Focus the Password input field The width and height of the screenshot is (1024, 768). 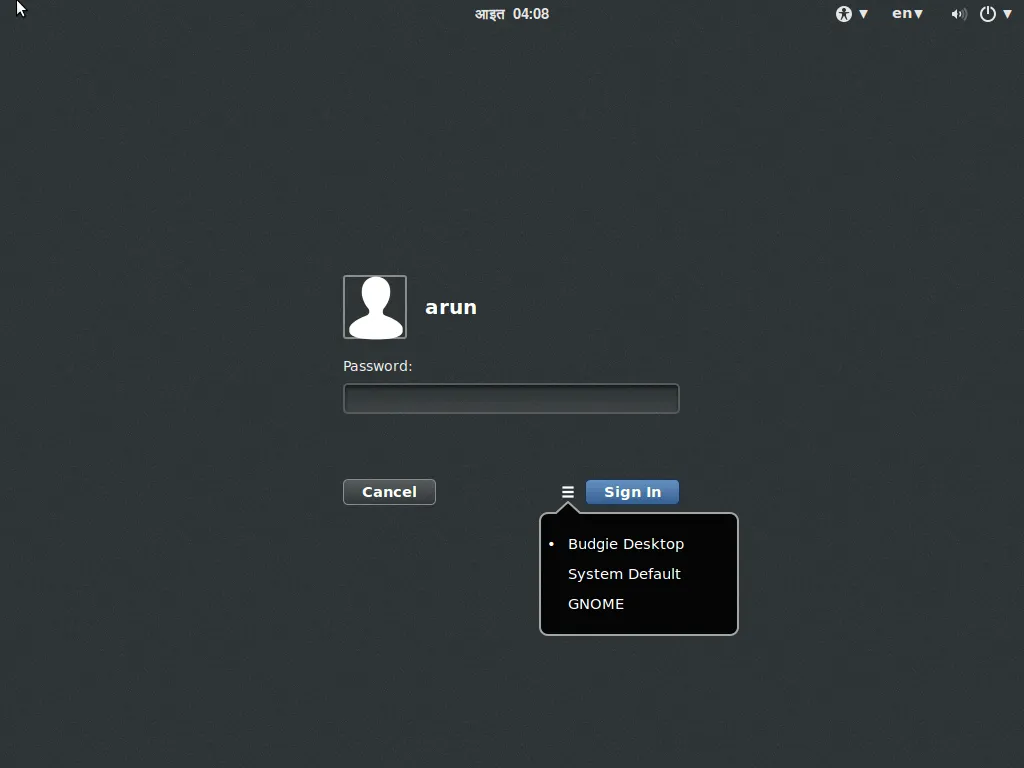point(511,399)
